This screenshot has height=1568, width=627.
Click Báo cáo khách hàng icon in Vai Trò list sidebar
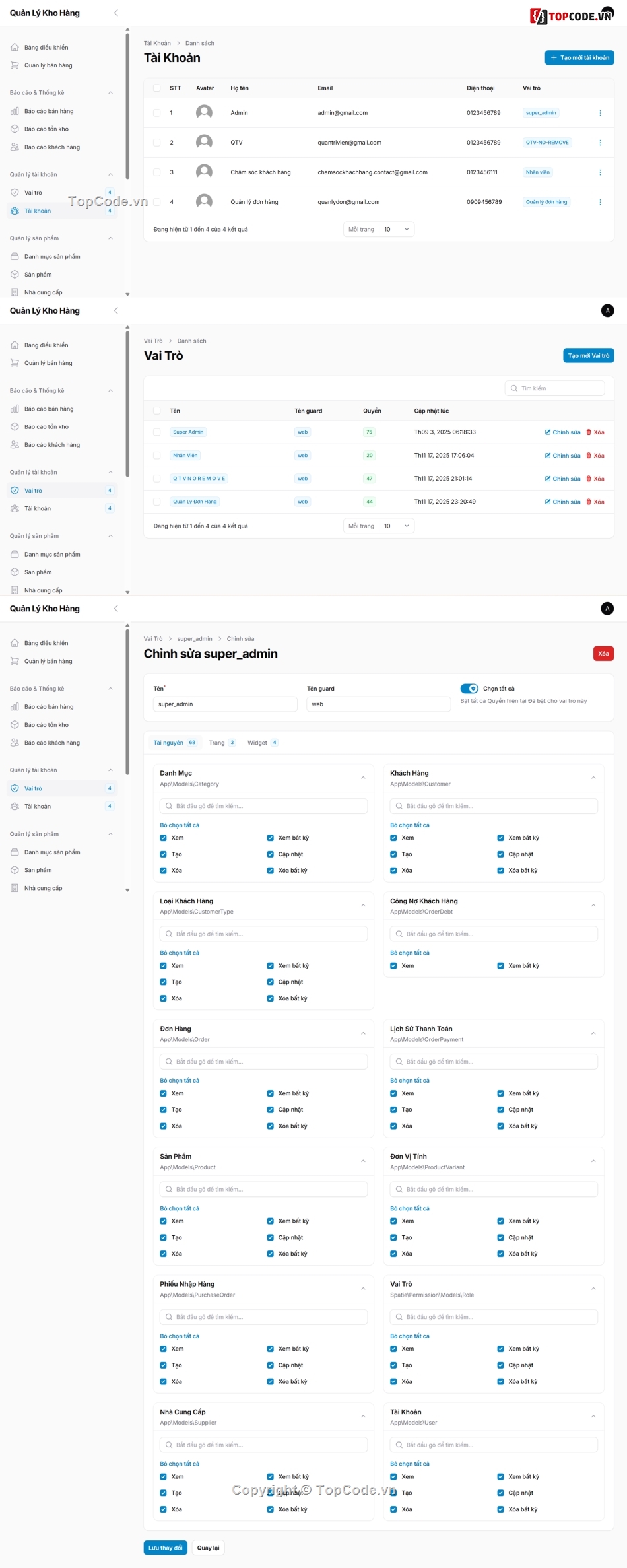point(15,444)
